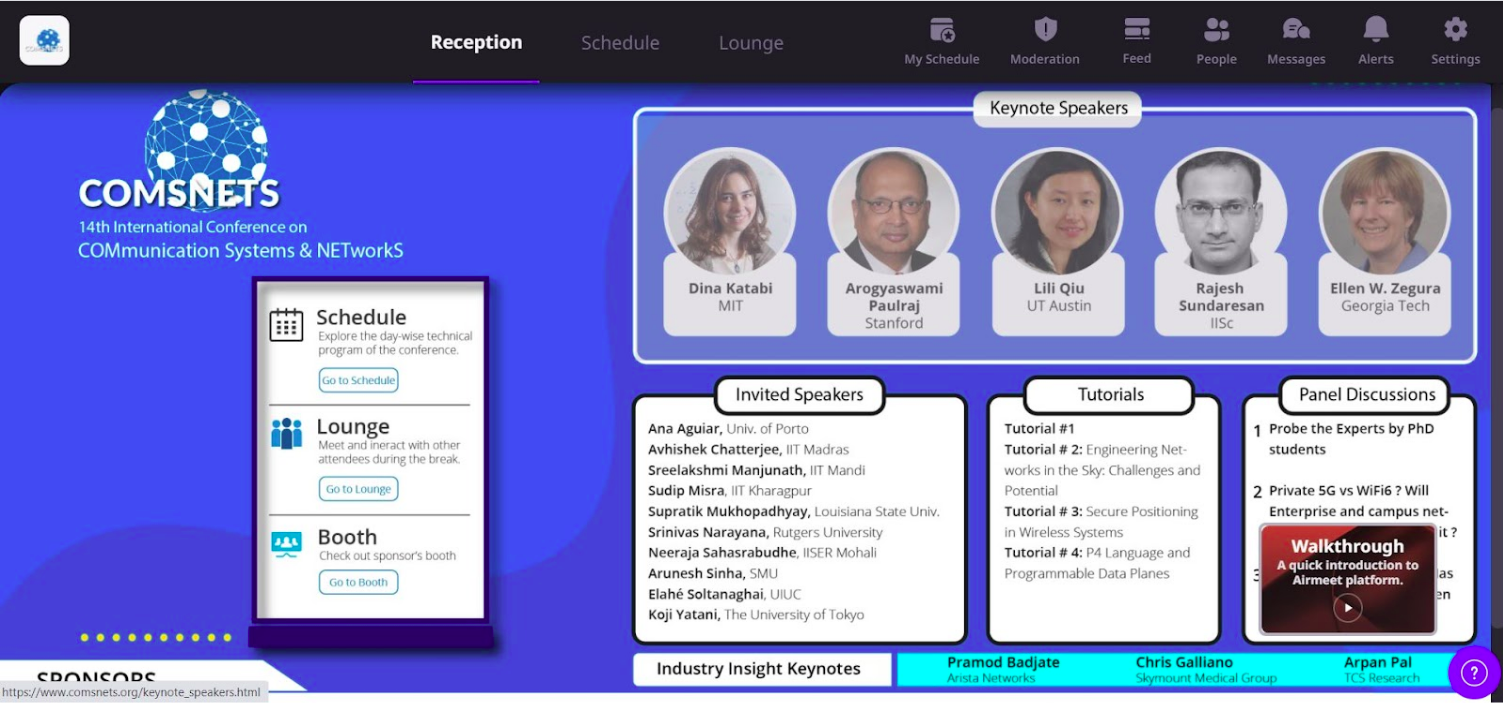1503x703 pixels.
Task: Click the people icon beside Lounge
Action: tap(286, 434)
